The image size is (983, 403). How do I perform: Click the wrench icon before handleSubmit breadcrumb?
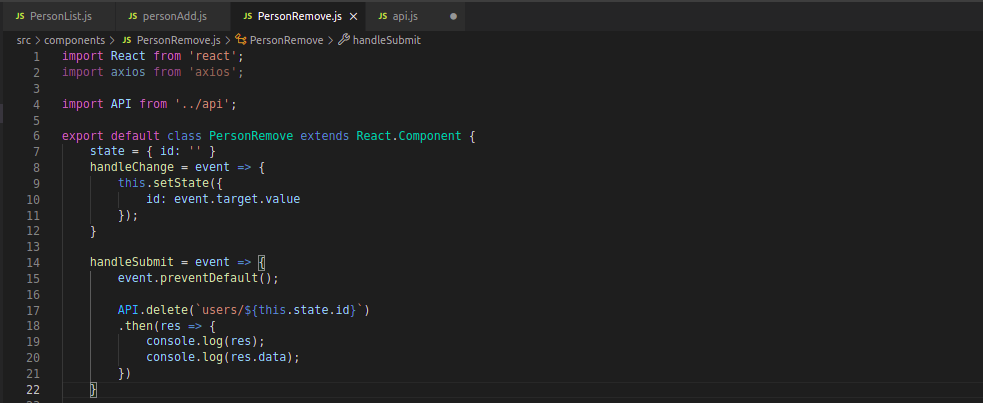click(x=344, y=40)
